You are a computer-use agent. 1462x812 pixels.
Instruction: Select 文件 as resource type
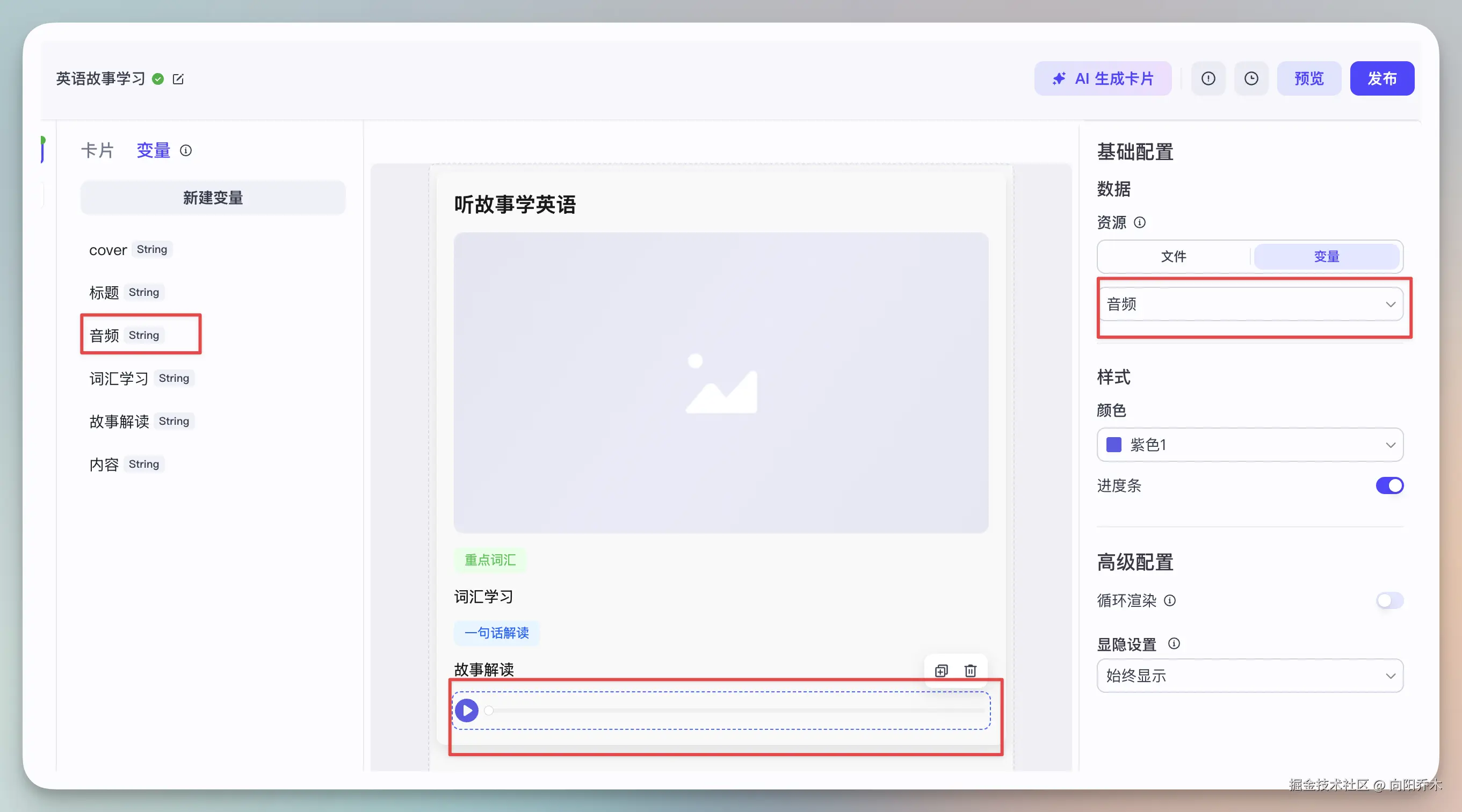tap(1173, 257)
